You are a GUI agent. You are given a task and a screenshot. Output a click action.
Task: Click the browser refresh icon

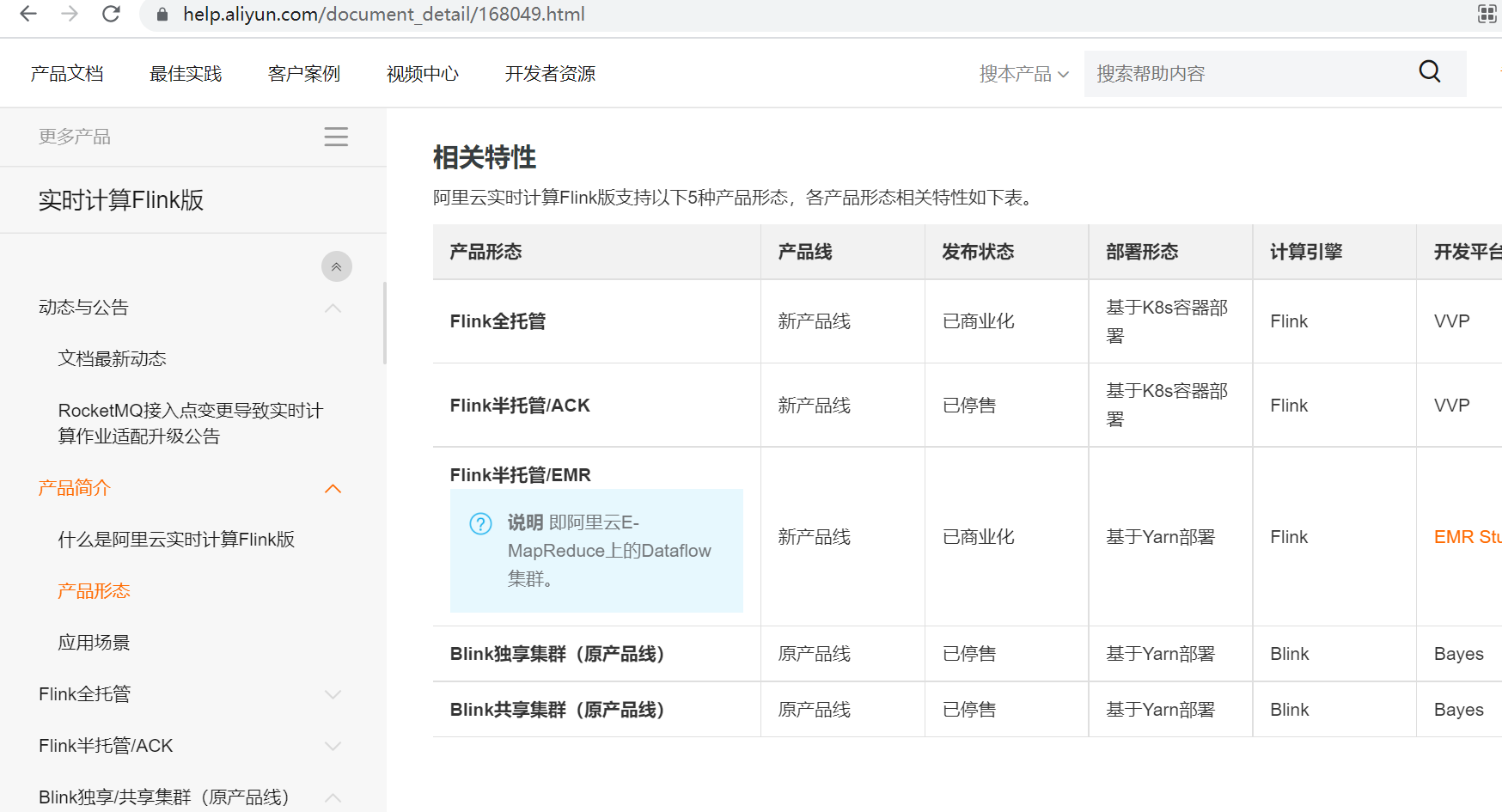point(110,14)
